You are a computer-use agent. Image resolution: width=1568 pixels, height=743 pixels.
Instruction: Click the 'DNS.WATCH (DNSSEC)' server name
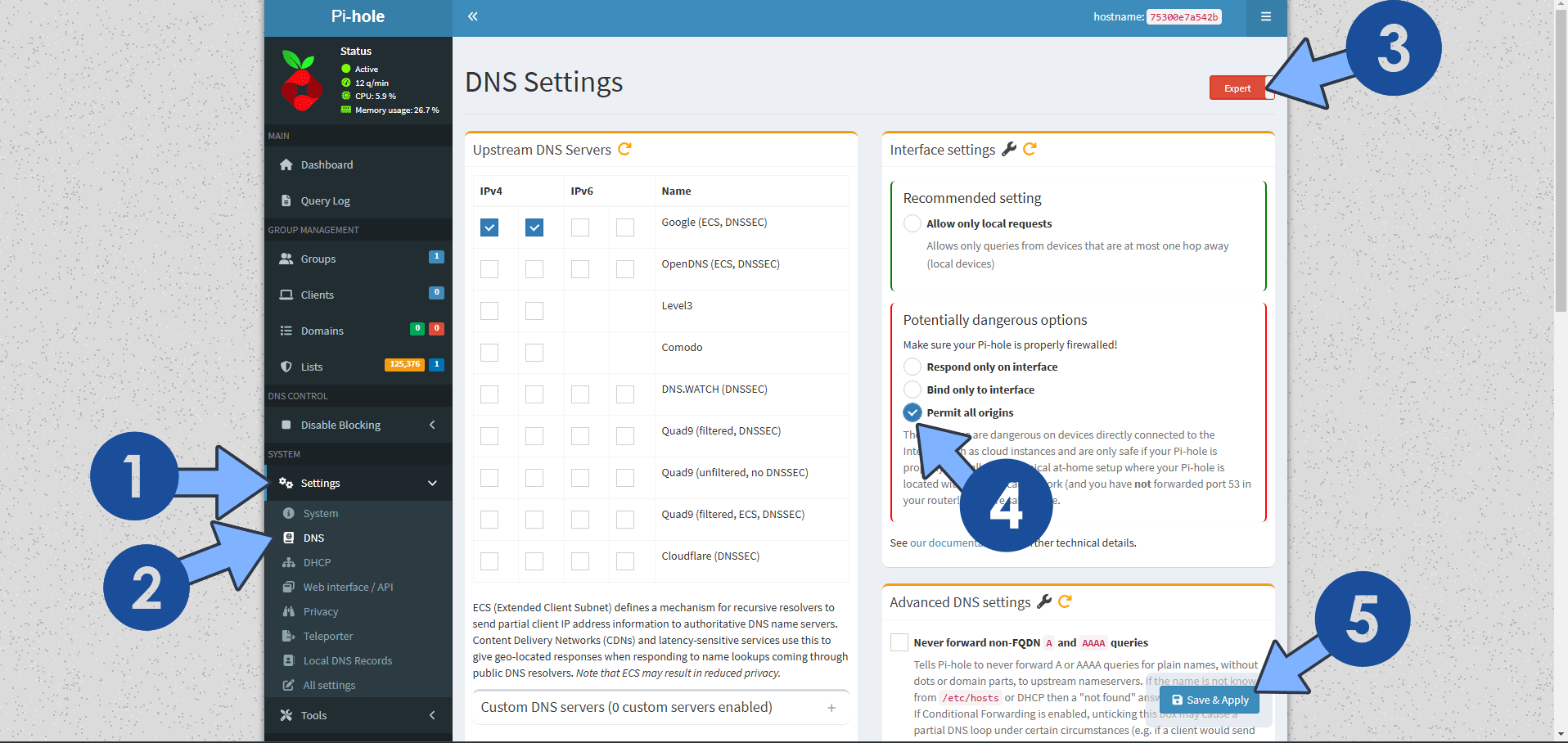click(x=714, y=389)
